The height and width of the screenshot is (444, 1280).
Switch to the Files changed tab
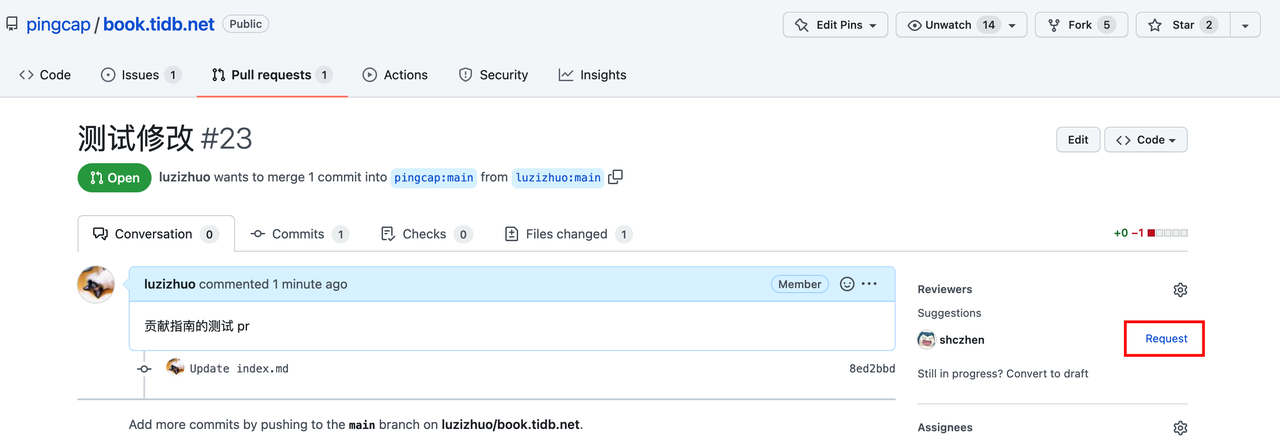(566, 234)
